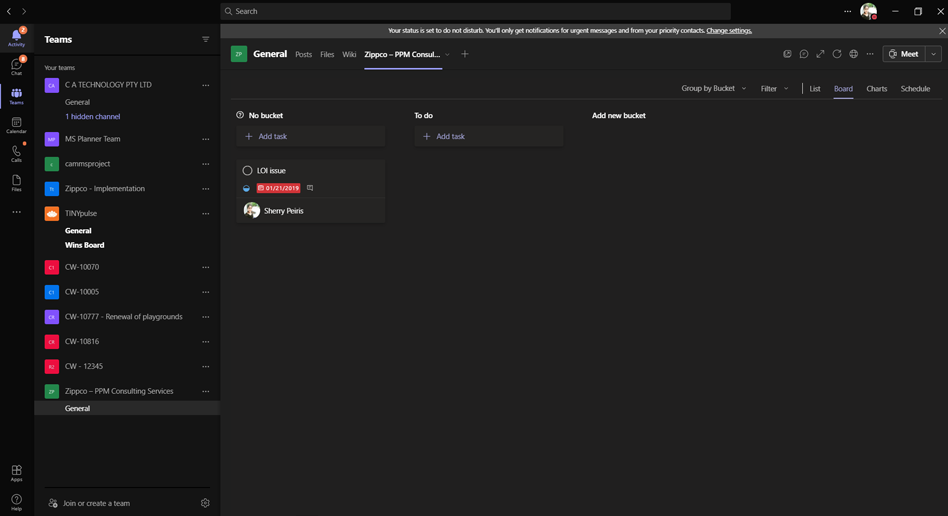Open more options for CW-10816 team
This screenshot has width=948, height=516.
tap(206, 342)
